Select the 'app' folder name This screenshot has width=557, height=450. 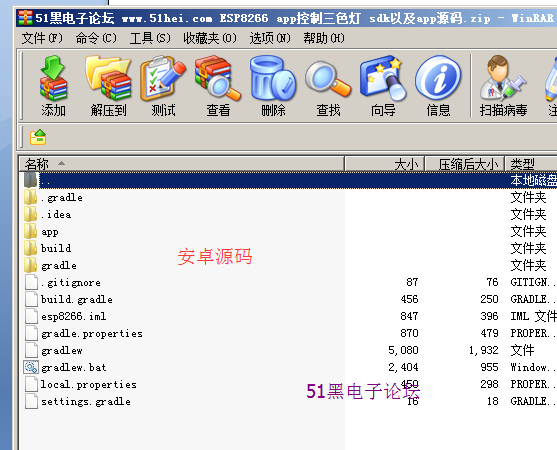50,232
